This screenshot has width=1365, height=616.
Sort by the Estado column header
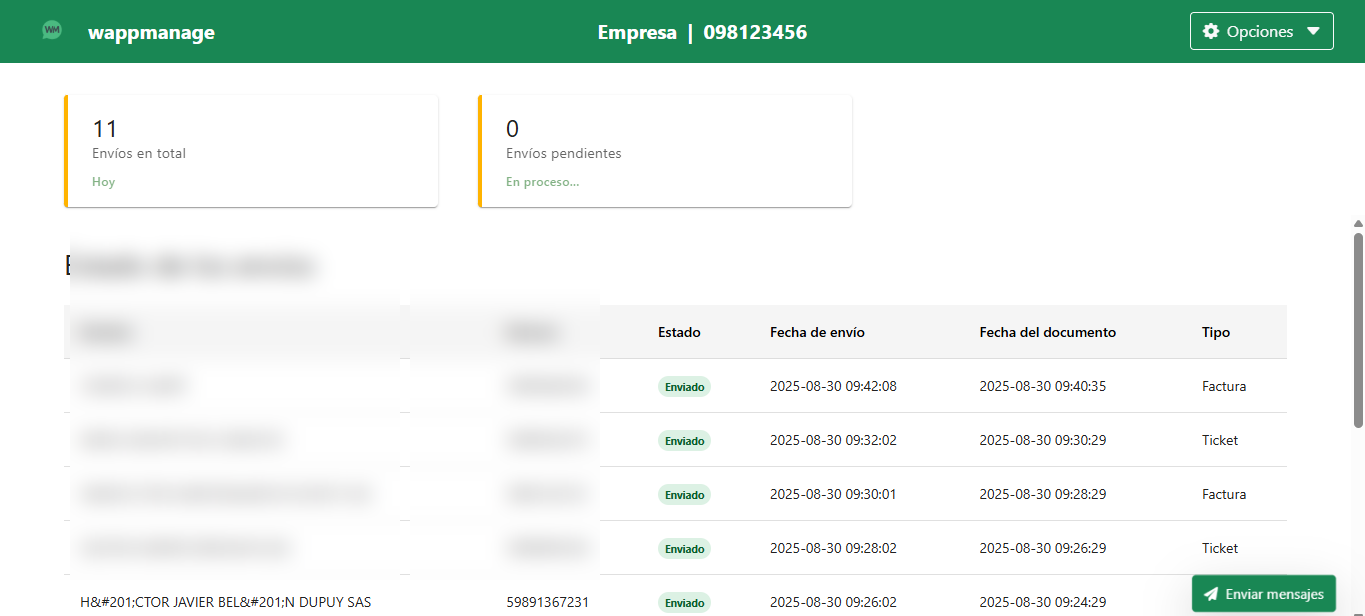(x=679, y=332)
